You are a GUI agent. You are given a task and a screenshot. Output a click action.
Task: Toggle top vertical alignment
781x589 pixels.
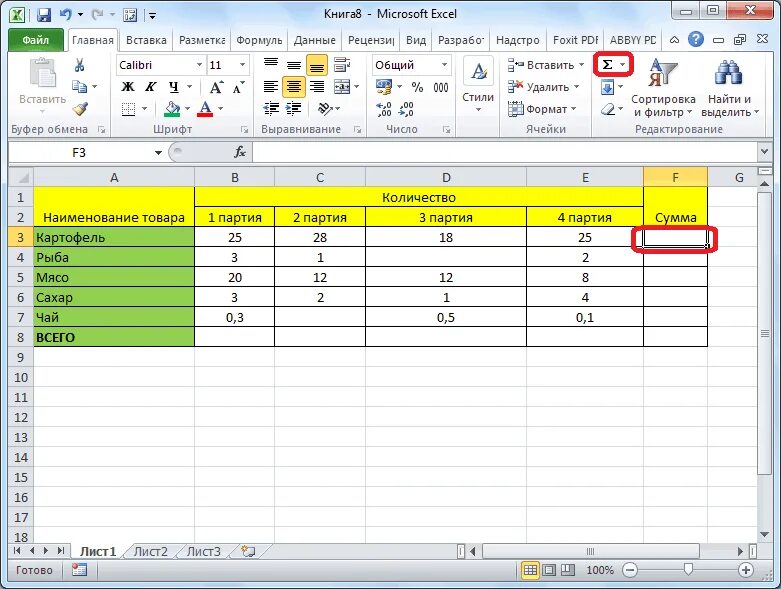pyautogui.click(x=271, y=65)
